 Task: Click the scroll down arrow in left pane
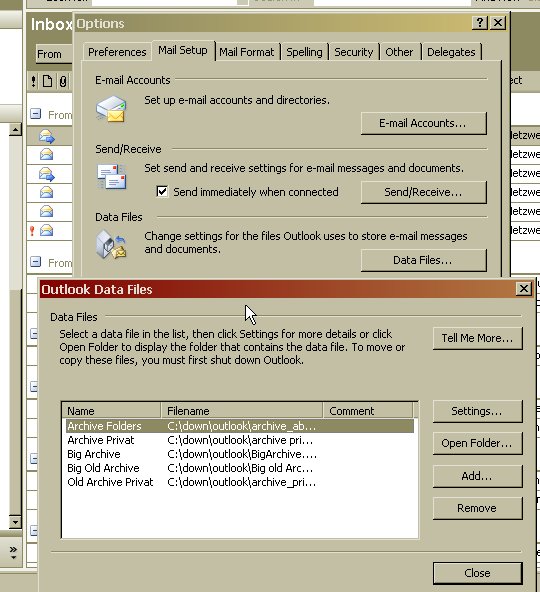[x=15, y=522]
